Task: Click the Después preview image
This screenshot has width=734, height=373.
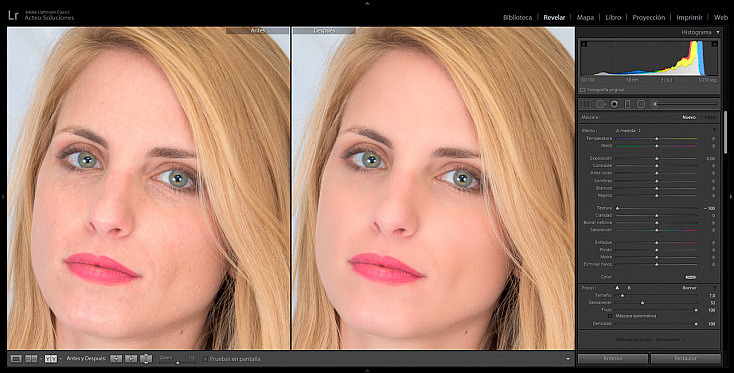Action: tap(433, 188)
